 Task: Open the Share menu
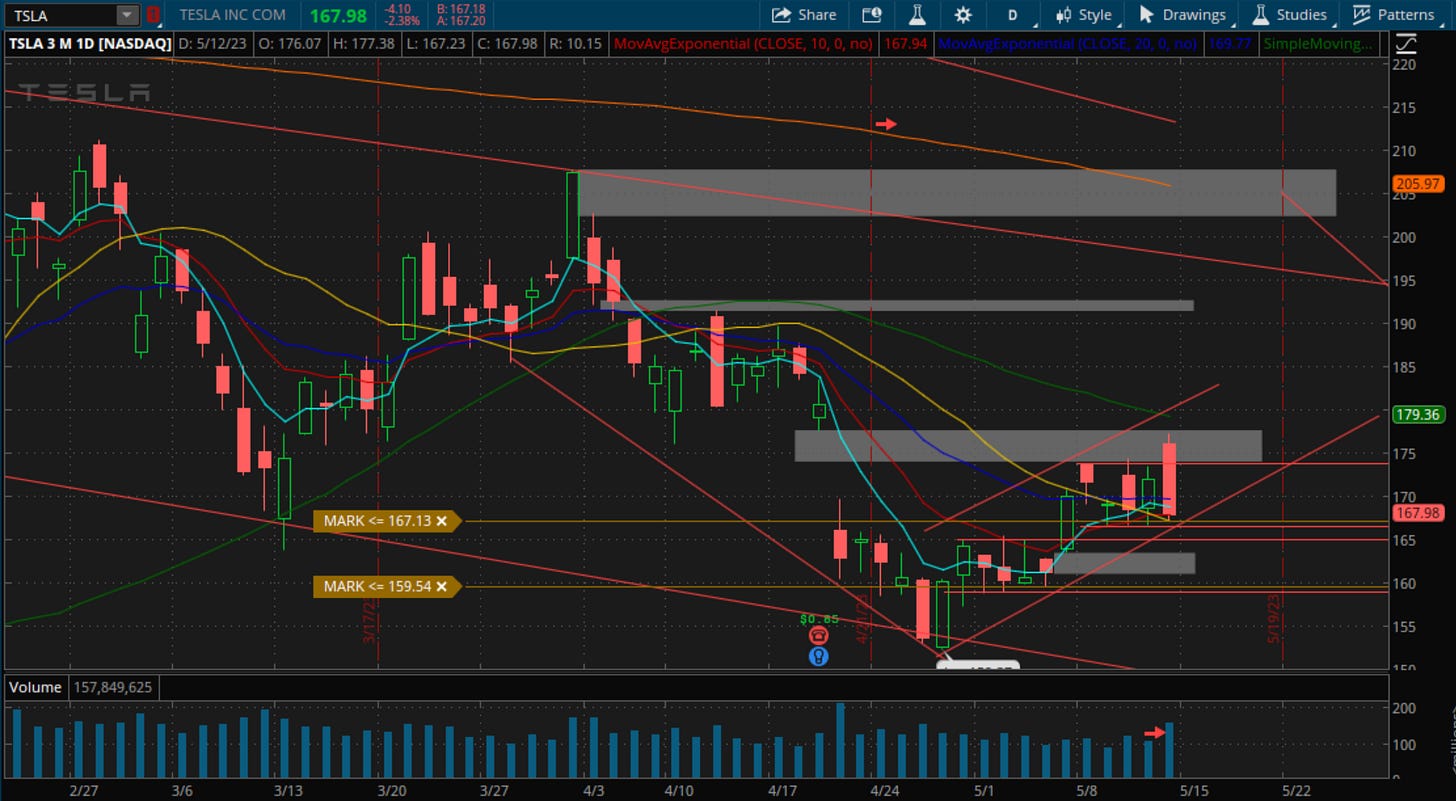click(x=804, y=15)
